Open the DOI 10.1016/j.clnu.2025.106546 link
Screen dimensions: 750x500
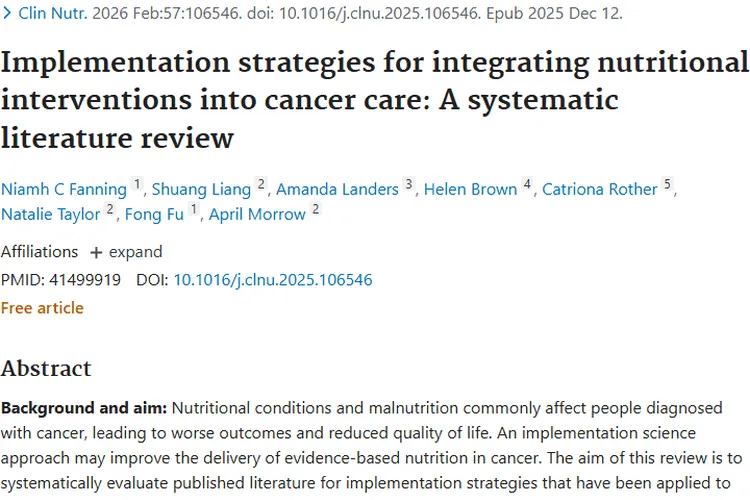273,280
